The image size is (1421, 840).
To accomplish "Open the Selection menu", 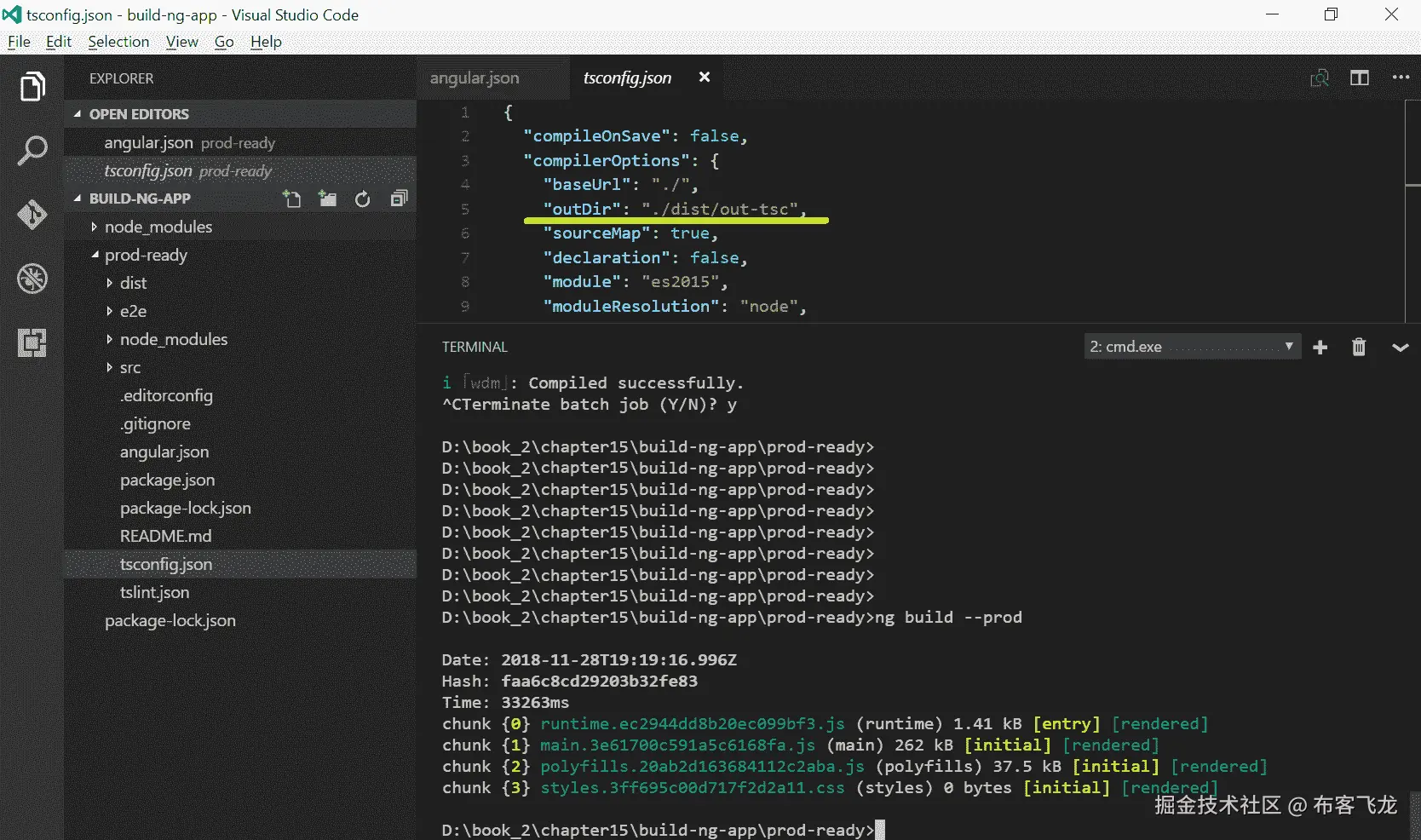I will (118, 42).
